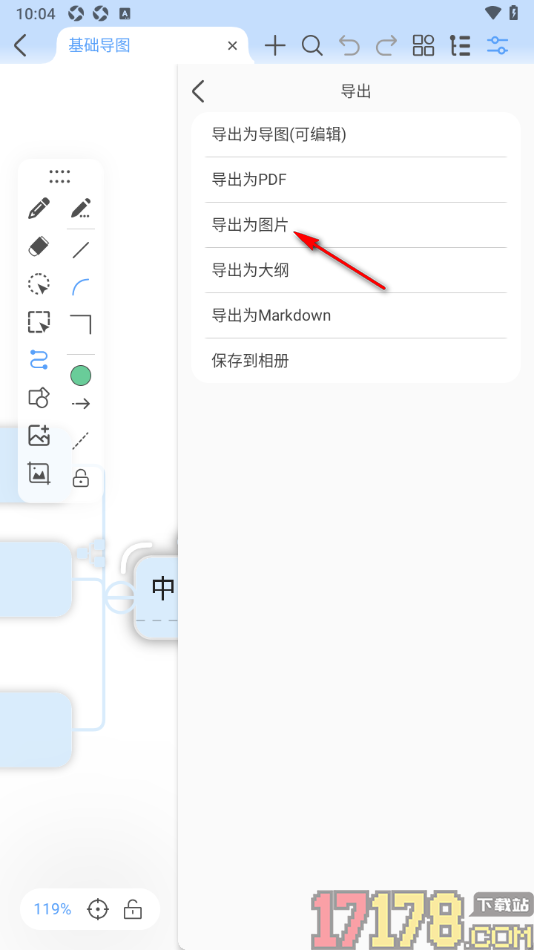Open the outline tree view
The height and width of the screenshot is (950, 534).
click(x=460, y=45)
